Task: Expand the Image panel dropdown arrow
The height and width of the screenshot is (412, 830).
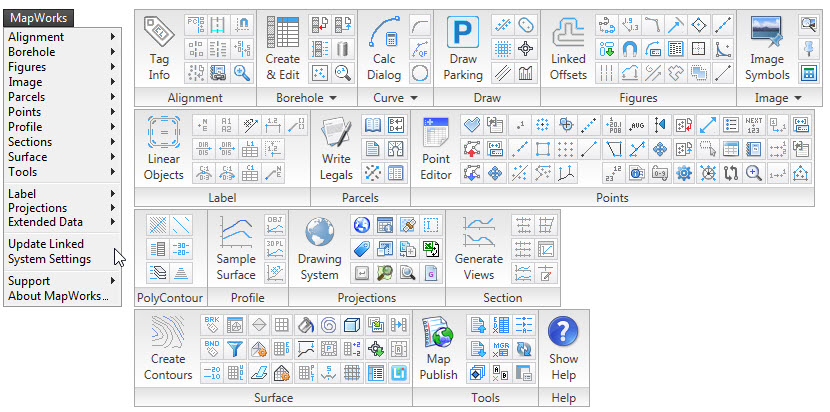Action: pos(798,98)
